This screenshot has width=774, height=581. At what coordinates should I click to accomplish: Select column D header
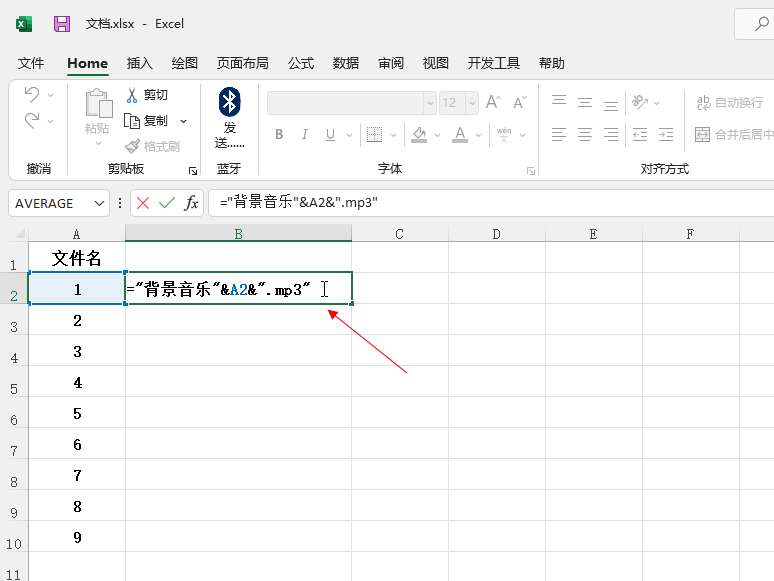(497, 233)
